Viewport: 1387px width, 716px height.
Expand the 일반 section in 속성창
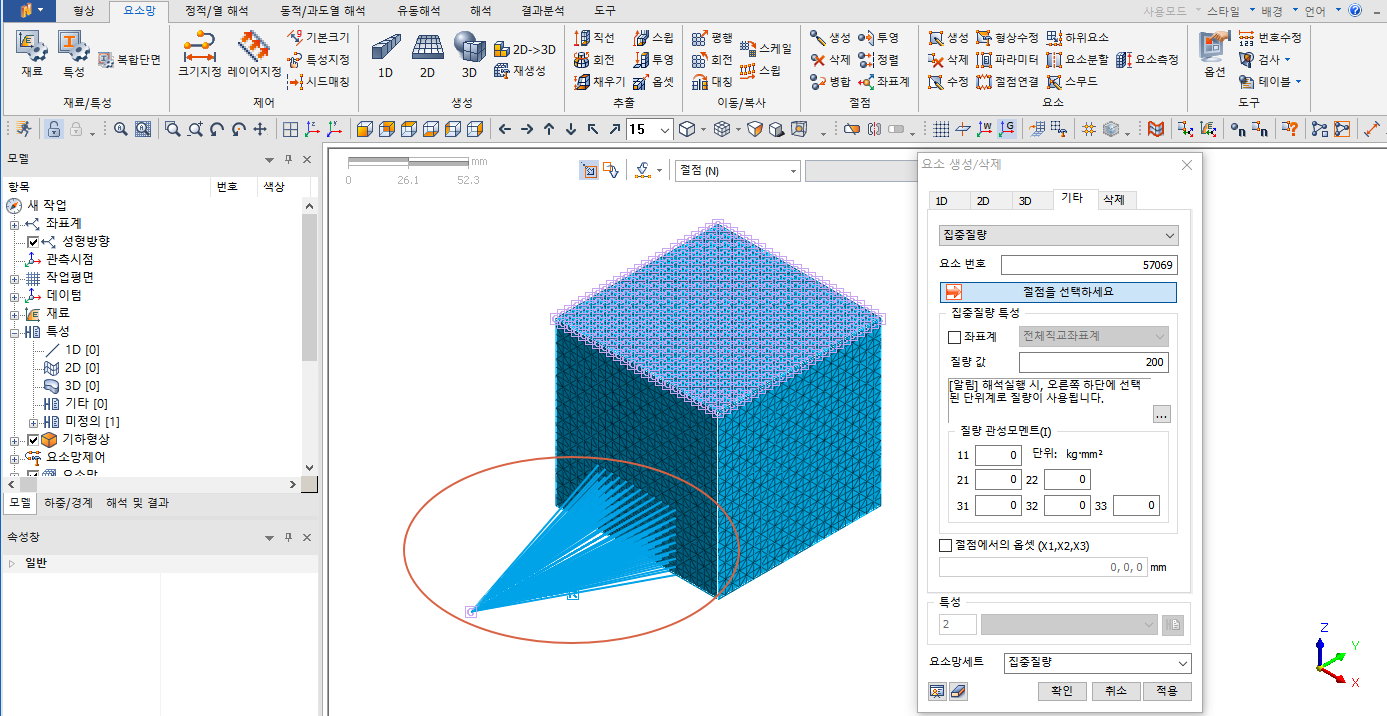coord(12,564)
